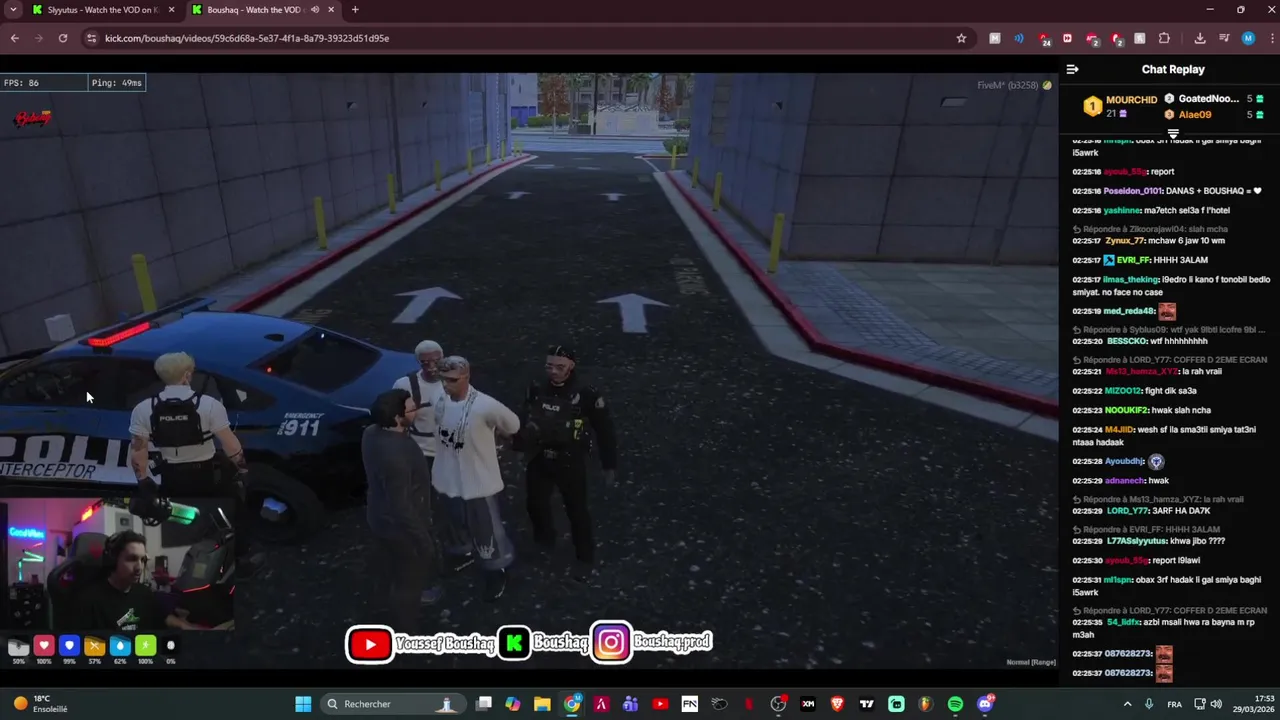This screenshot has height=720, width=1280.
Task: Show browser downloads
Action: [x=1200, y=38]
